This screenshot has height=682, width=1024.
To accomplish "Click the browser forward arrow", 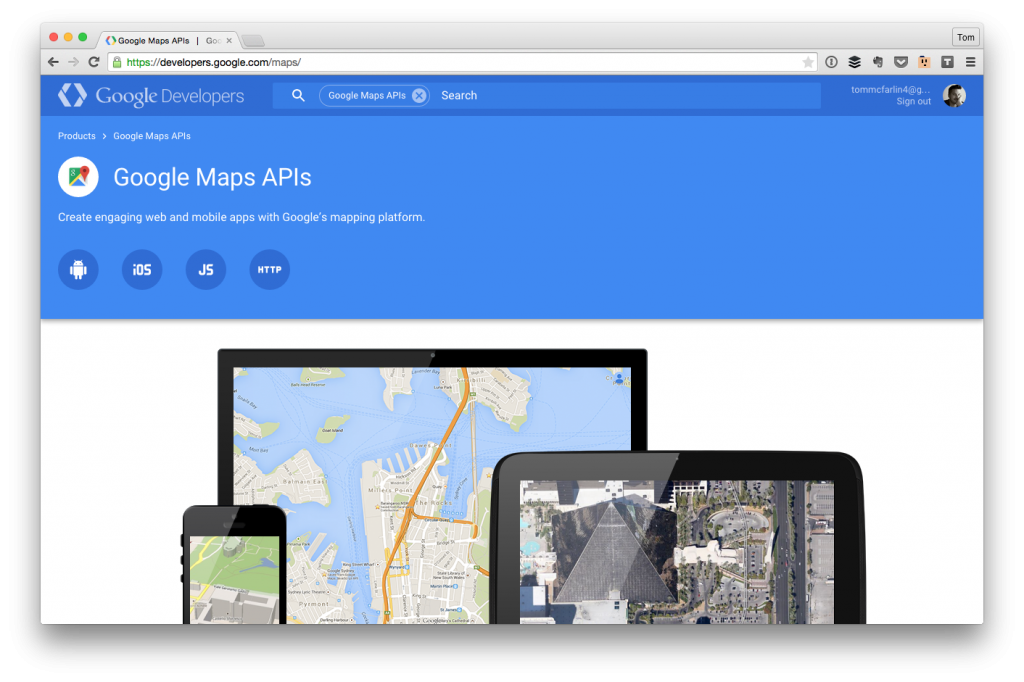I will (73, 62).
